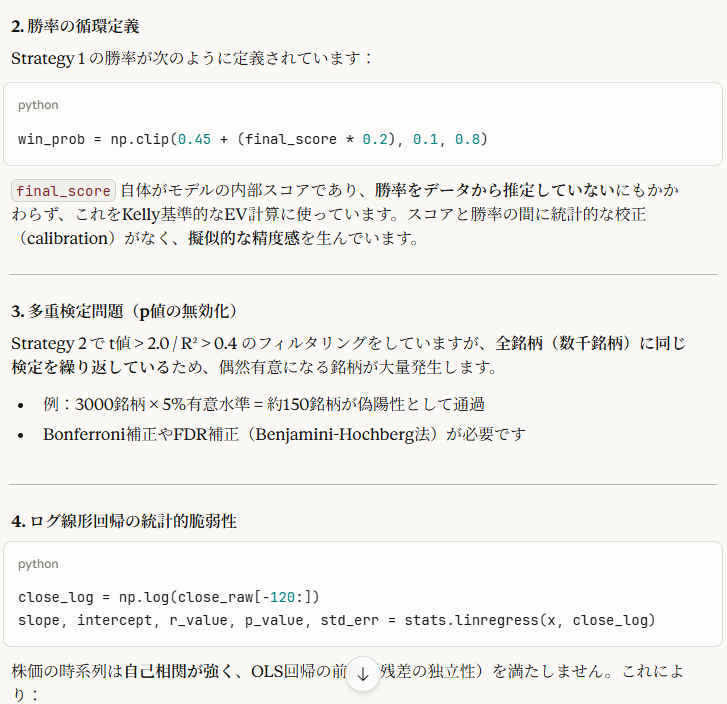Click the bold text '勝率をデータから推定していない'
The width and height of the screenshot is (727, 704).
495,190
